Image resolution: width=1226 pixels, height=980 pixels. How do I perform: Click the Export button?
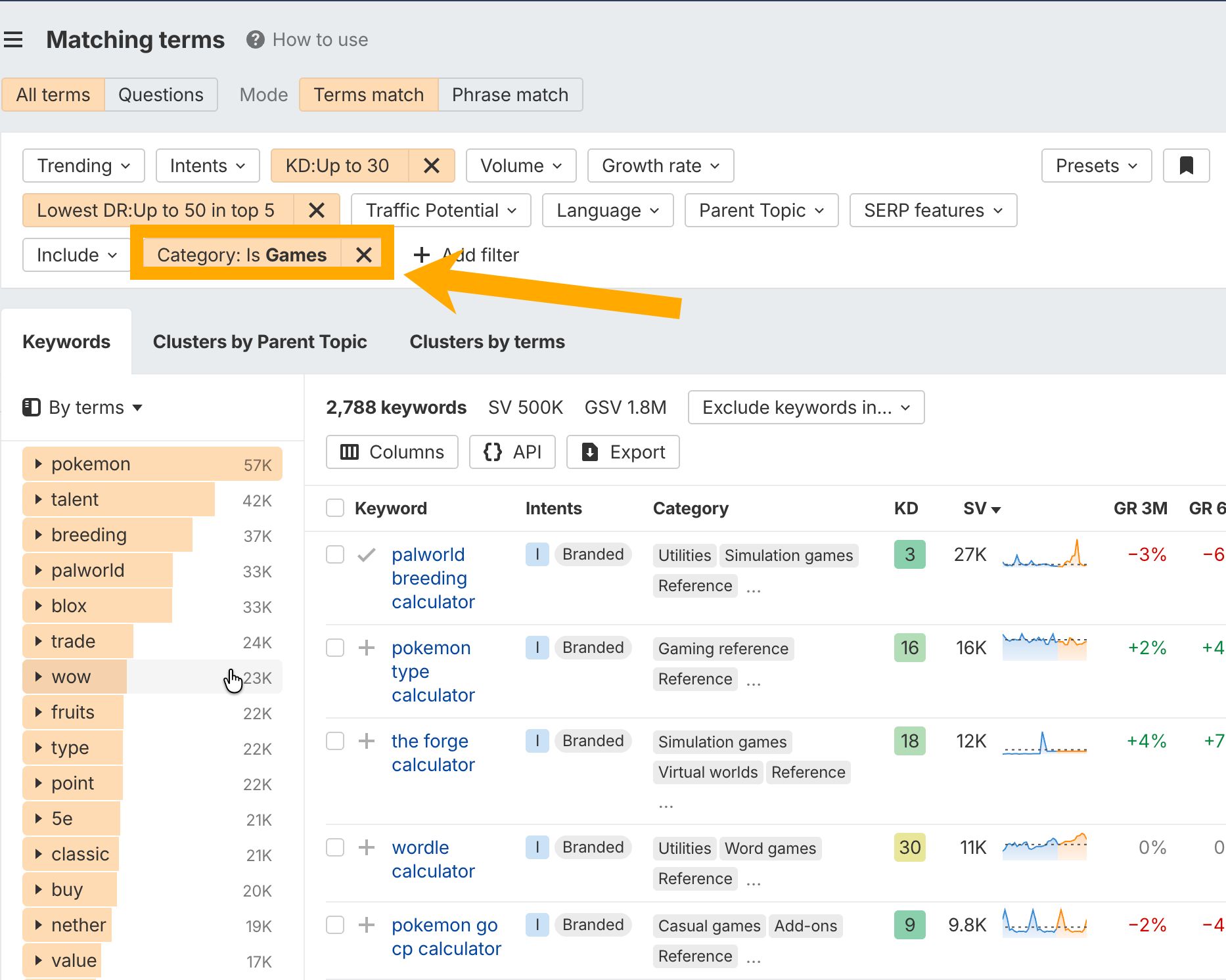pos(623,452)
